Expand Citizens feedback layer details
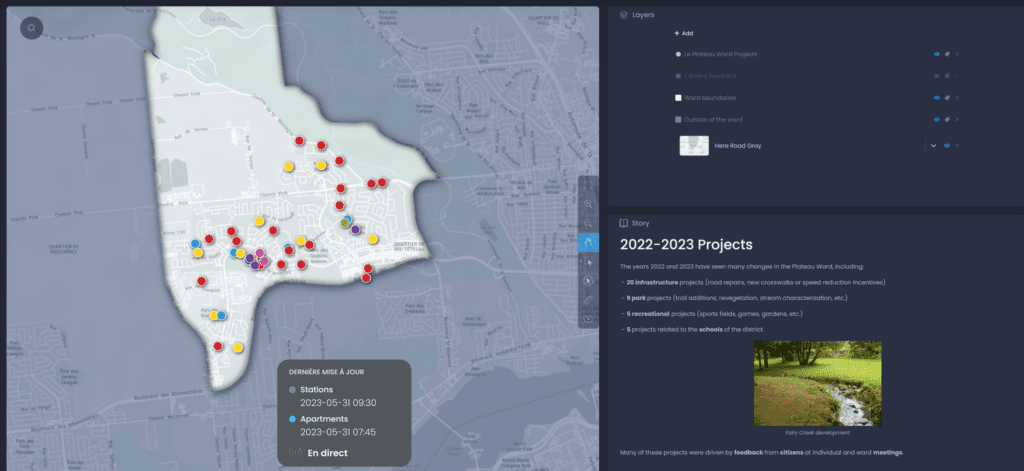The image size is (1024, 471). pyautogui.click(x=957, y=76)
